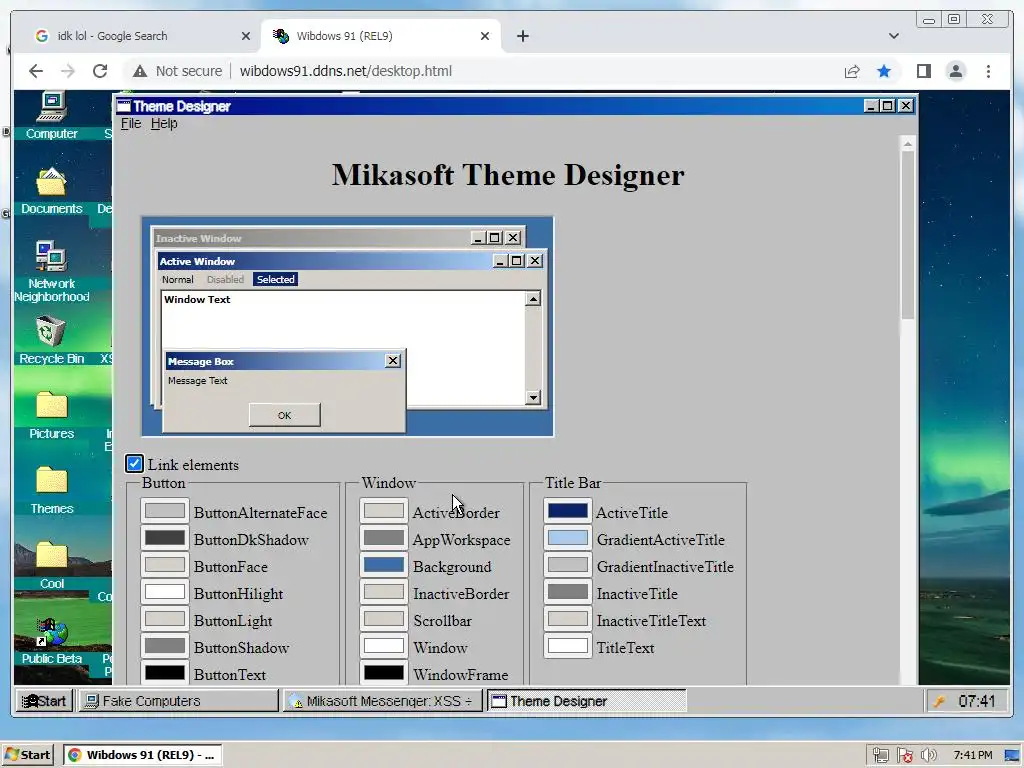Click the key tray icon beside 07:41
Viewport: 1024px width, 768px height.
[939, 701]
